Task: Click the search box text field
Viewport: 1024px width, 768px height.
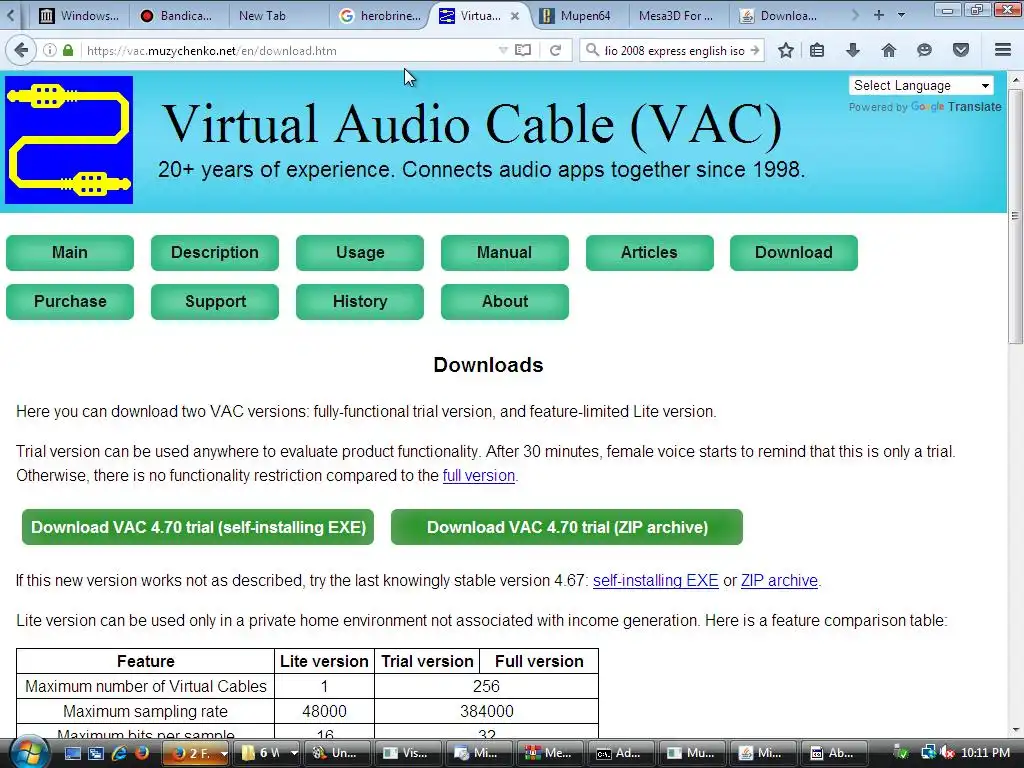Action: point(674,50)
